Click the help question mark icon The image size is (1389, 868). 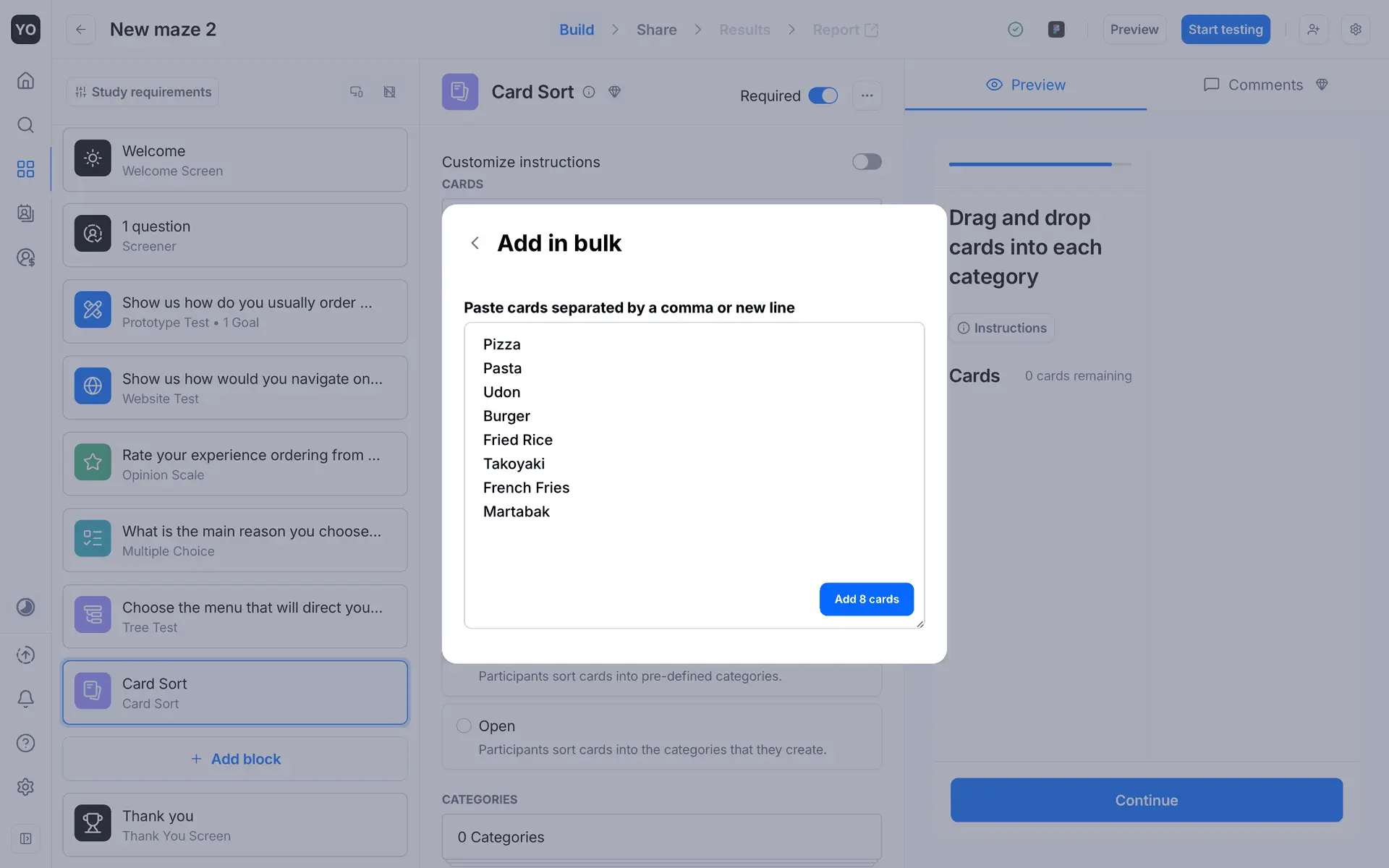pyautogui.click(x=25, y=743)
